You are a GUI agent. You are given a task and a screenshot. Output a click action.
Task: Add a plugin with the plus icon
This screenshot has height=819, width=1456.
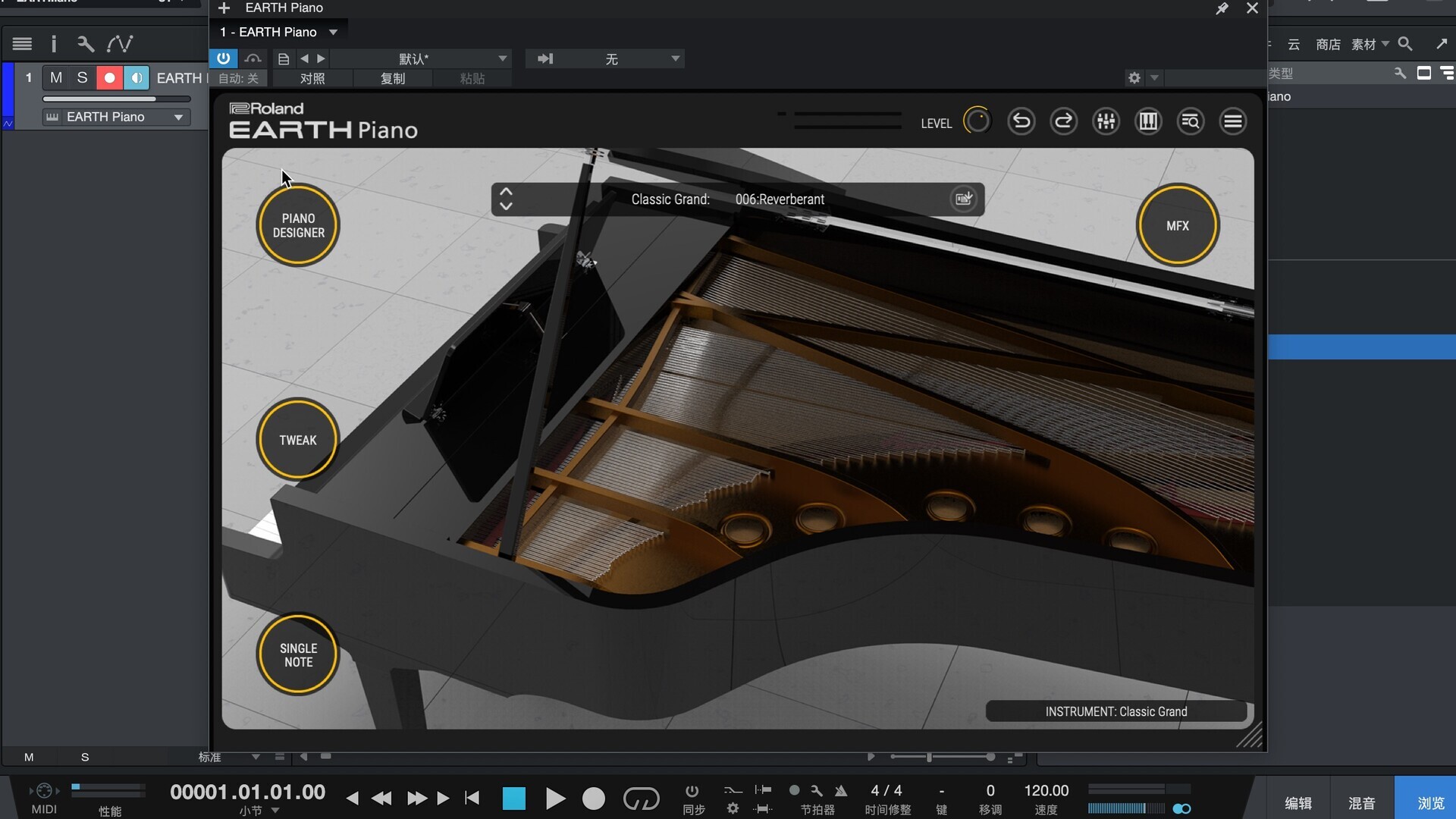[x=224, y=8]
